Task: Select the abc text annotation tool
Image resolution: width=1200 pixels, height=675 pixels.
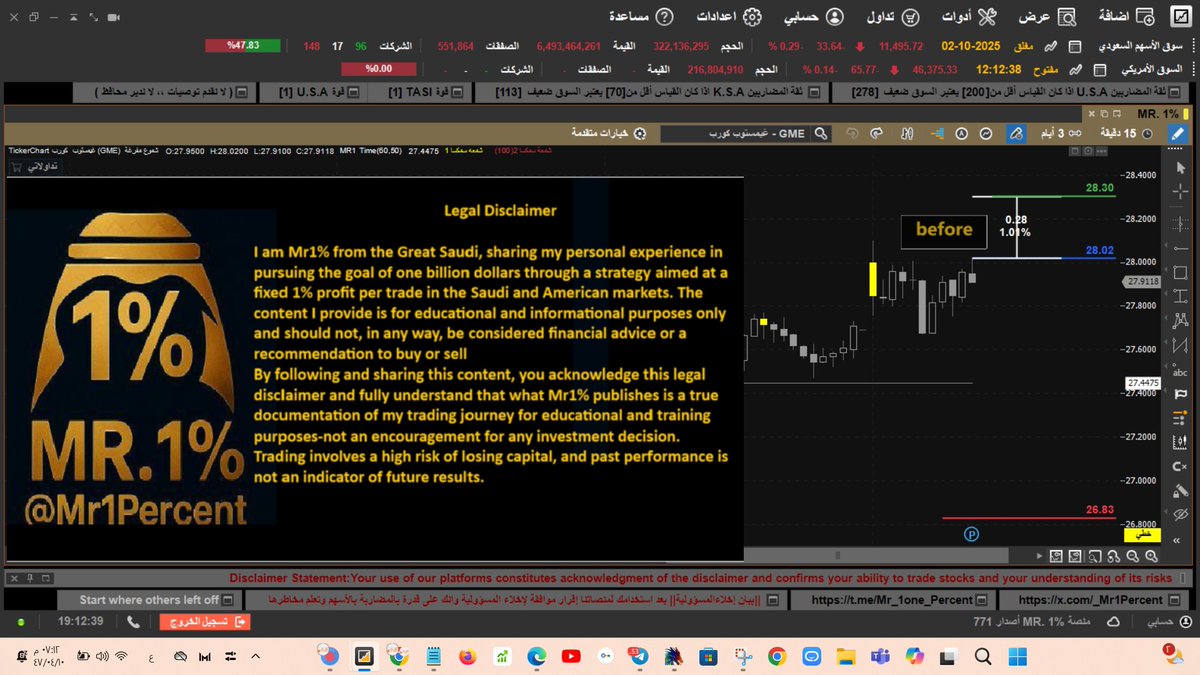Action: [1182, 372]
